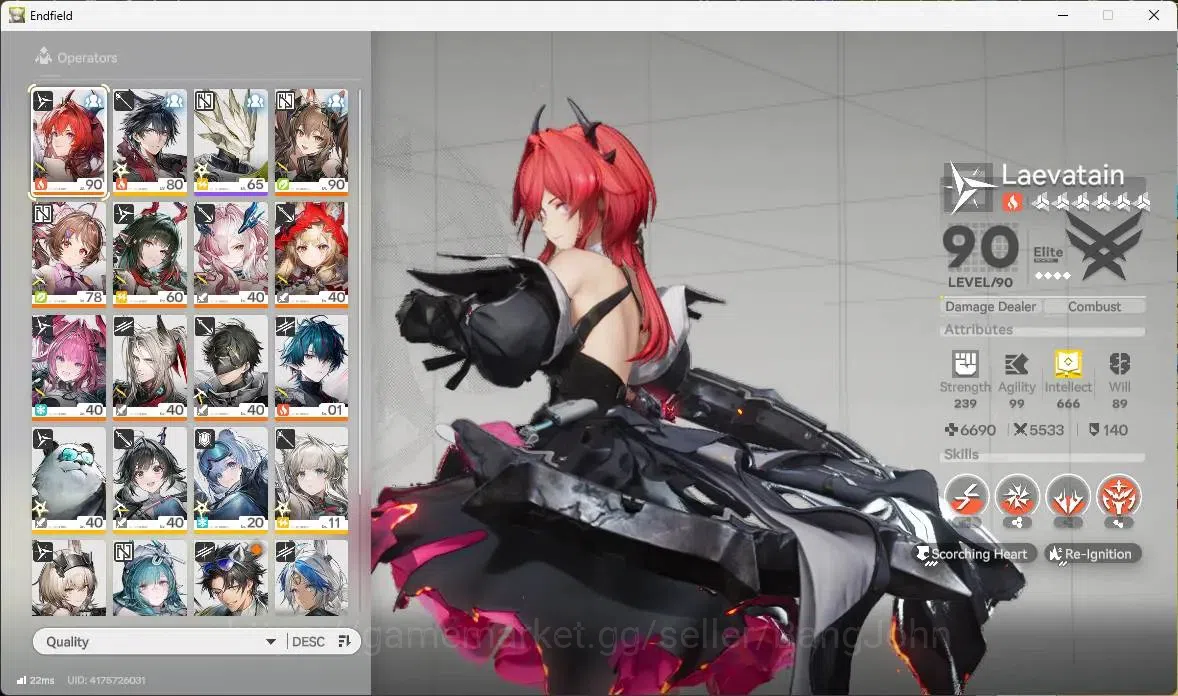The width and height of the screenshot is (1178, 696).
Task: Open the first slash skill icon
Action: (x=966, y=496)
